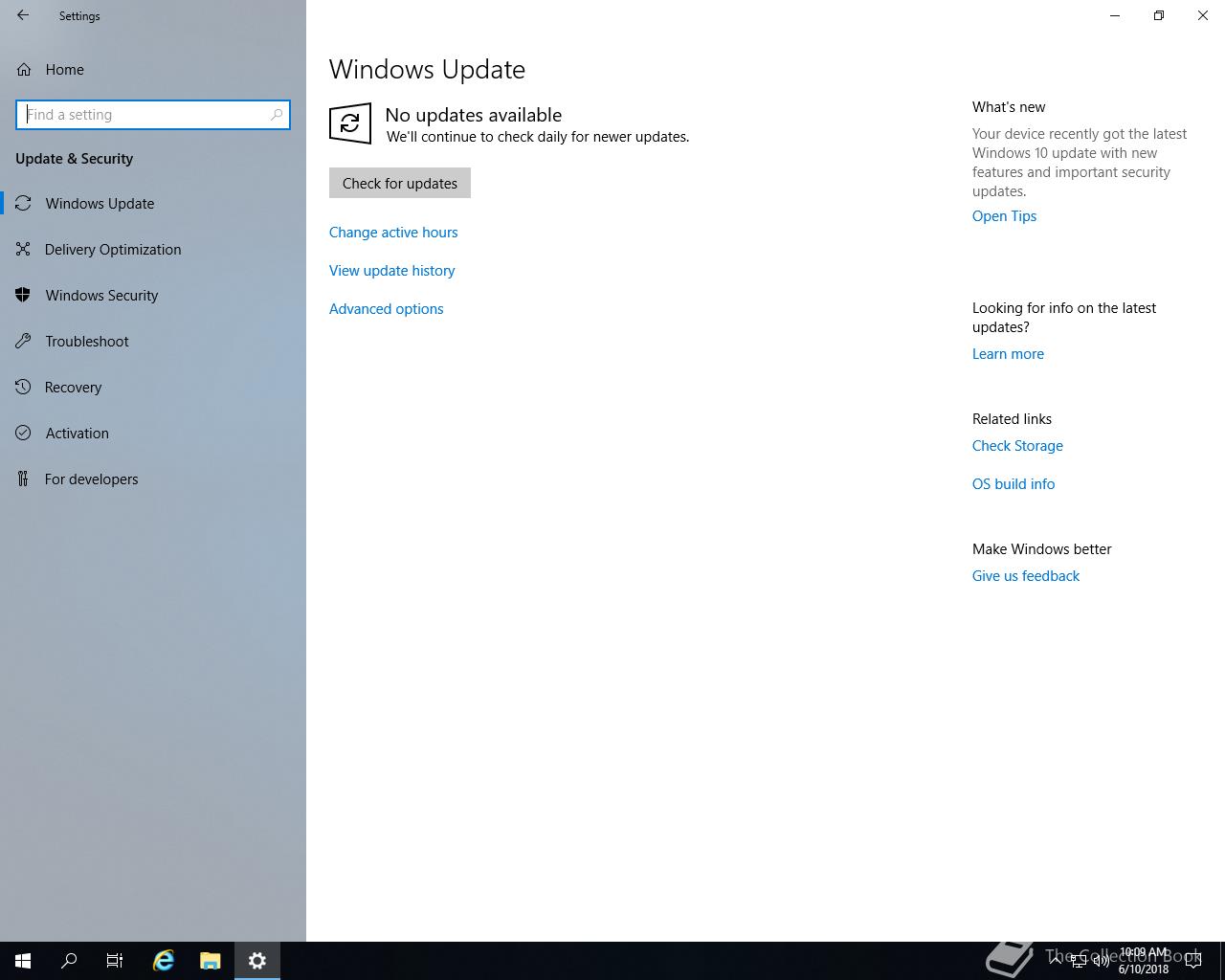Click the Windows Update sync icon in sidebar

point(23,203)
